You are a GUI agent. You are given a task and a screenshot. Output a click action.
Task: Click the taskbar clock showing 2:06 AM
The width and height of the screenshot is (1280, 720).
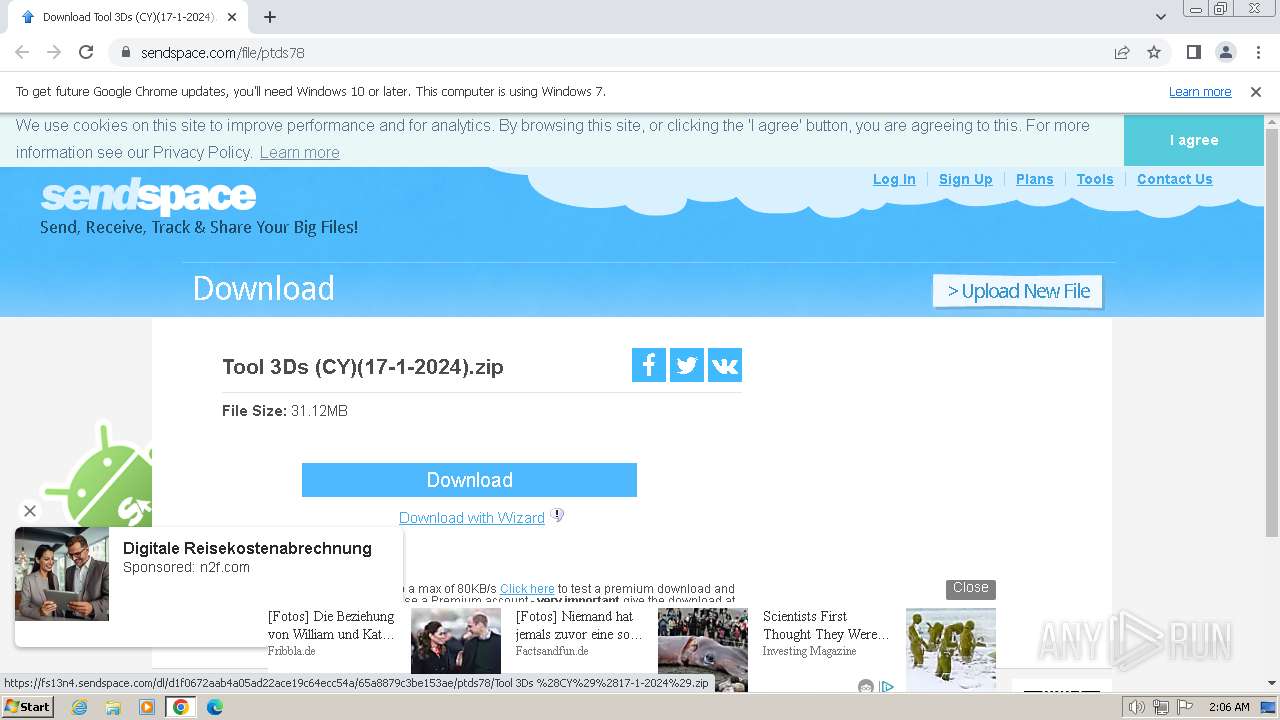[1229, 707]
